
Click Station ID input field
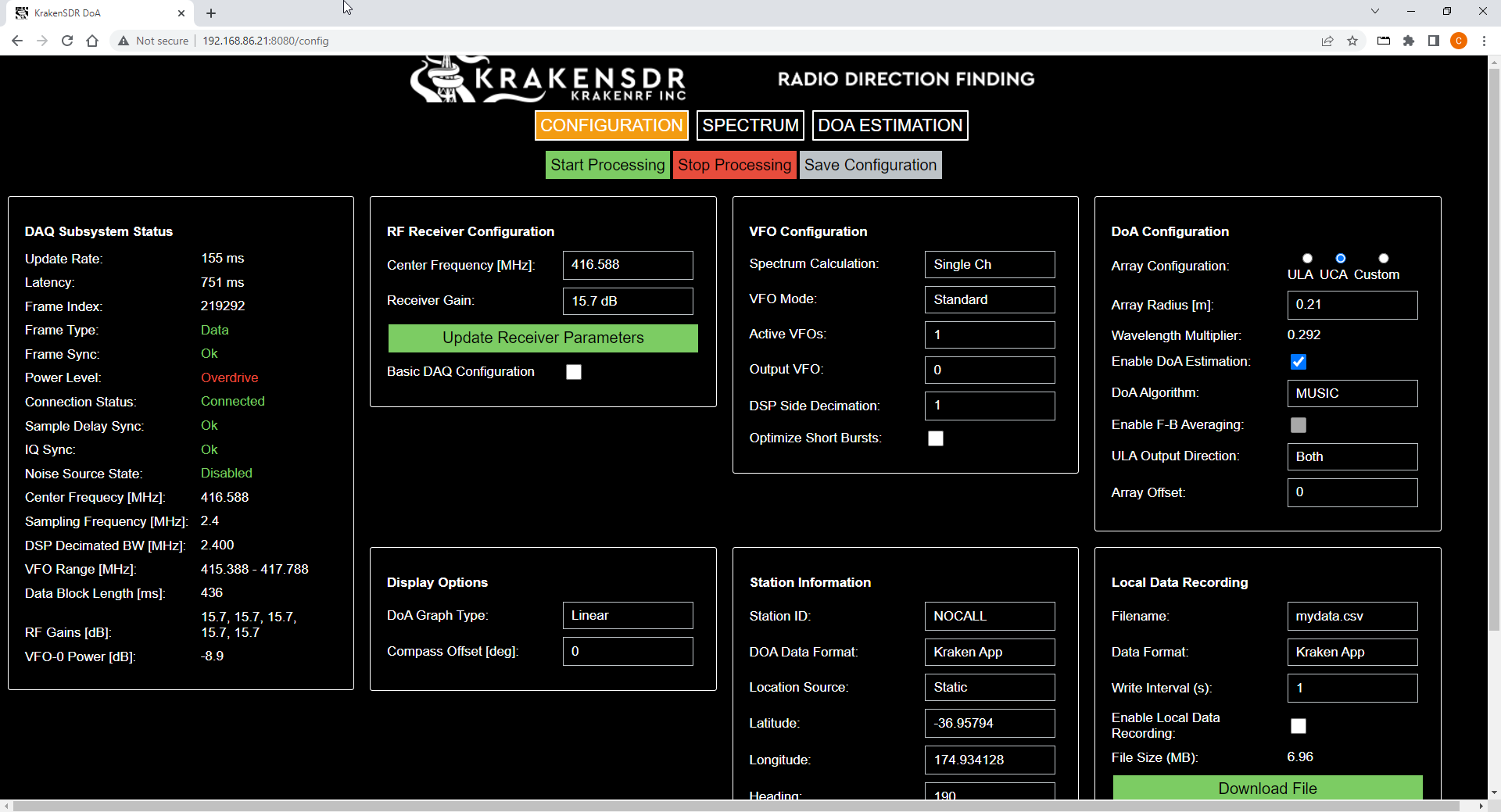[990, 616]
